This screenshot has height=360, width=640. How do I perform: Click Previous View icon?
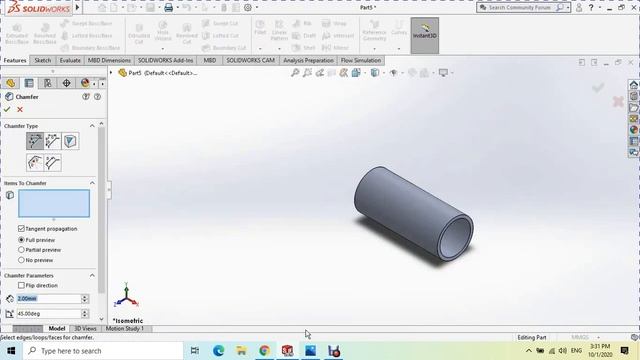tap(320, 73)
